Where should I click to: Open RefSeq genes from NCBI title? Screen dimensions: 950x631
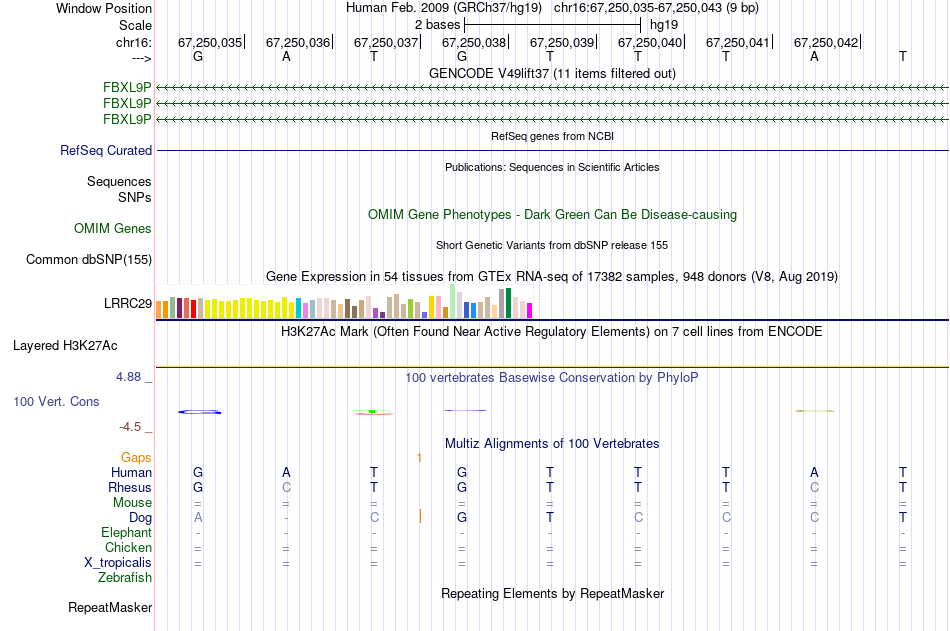(552, 136)
